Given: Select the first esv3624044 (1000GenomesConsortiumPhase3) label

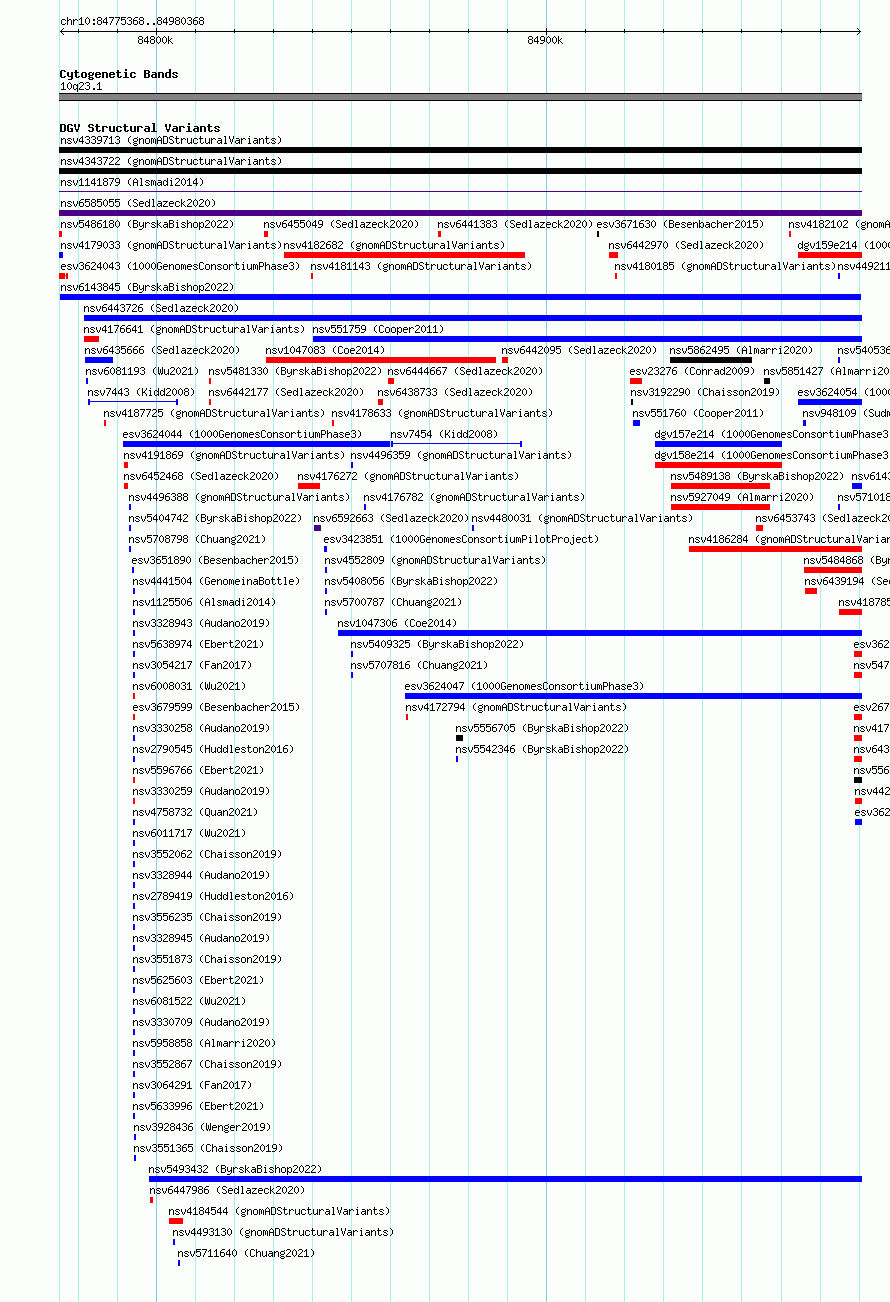Looking at the screenshot, I should [243, 434].
